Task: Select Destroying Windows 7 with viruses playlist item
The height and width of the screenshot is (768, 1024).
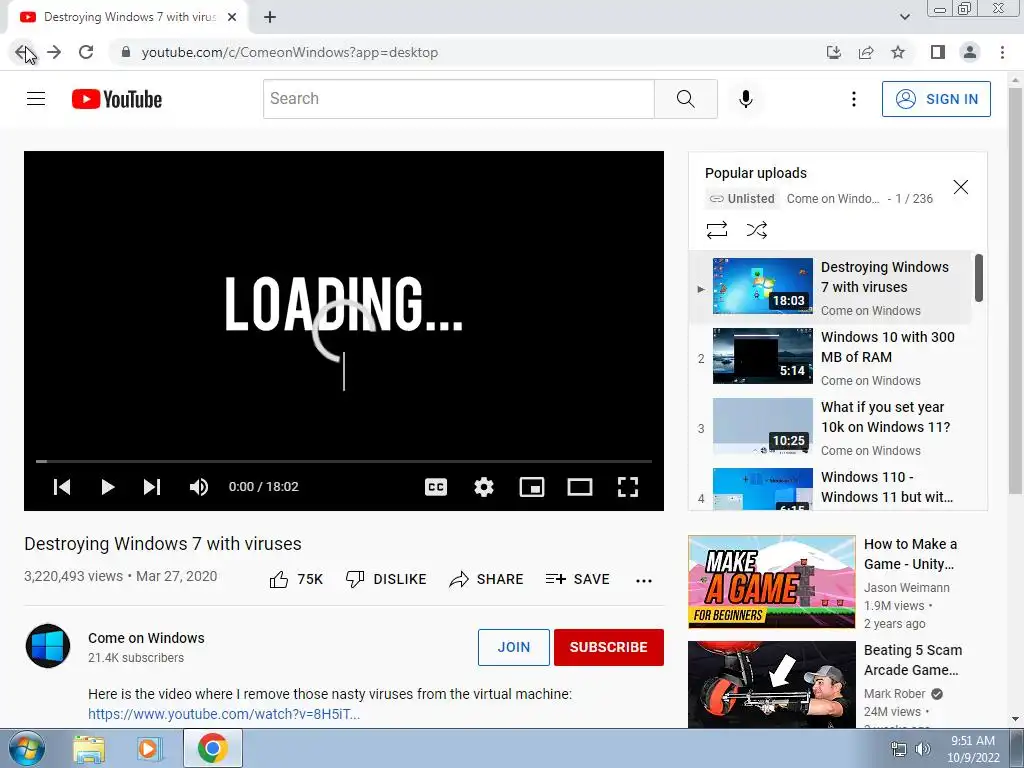Action: (x=831, y=287)
